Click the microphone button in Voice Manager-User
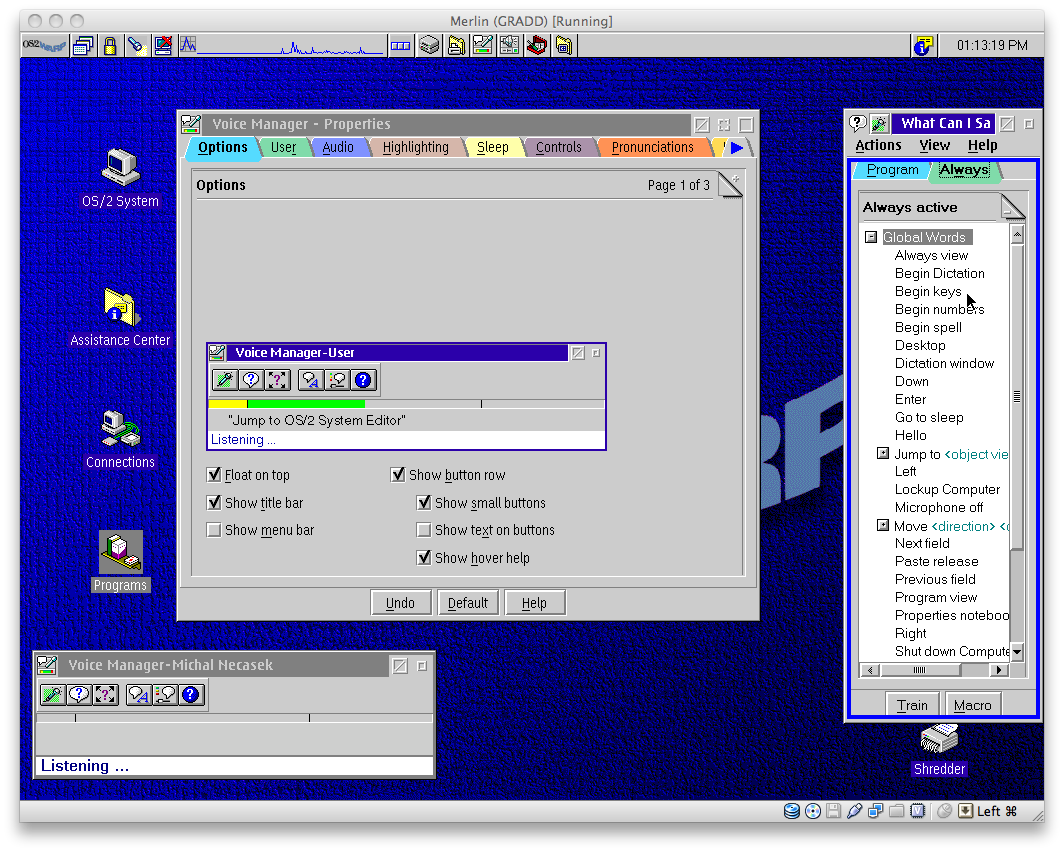The height and width of the screenshot is (852, 1064). [x=225, y=380]
